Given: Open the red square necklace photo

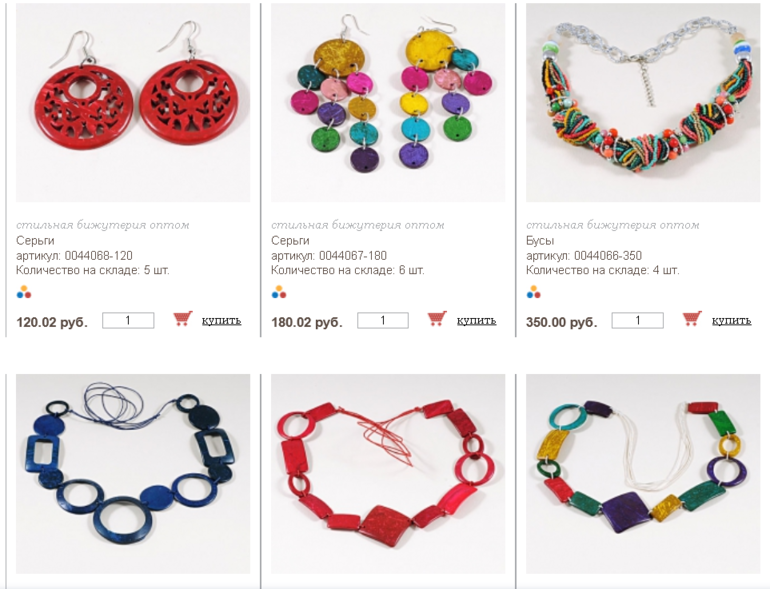Looking at the screenshot, I should (x=388, y=474).
